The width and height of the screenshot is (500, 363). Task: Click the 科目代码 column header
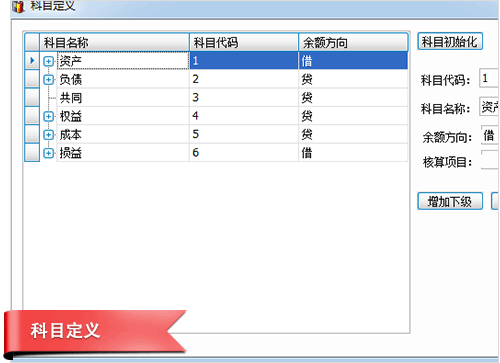[244, 42]
